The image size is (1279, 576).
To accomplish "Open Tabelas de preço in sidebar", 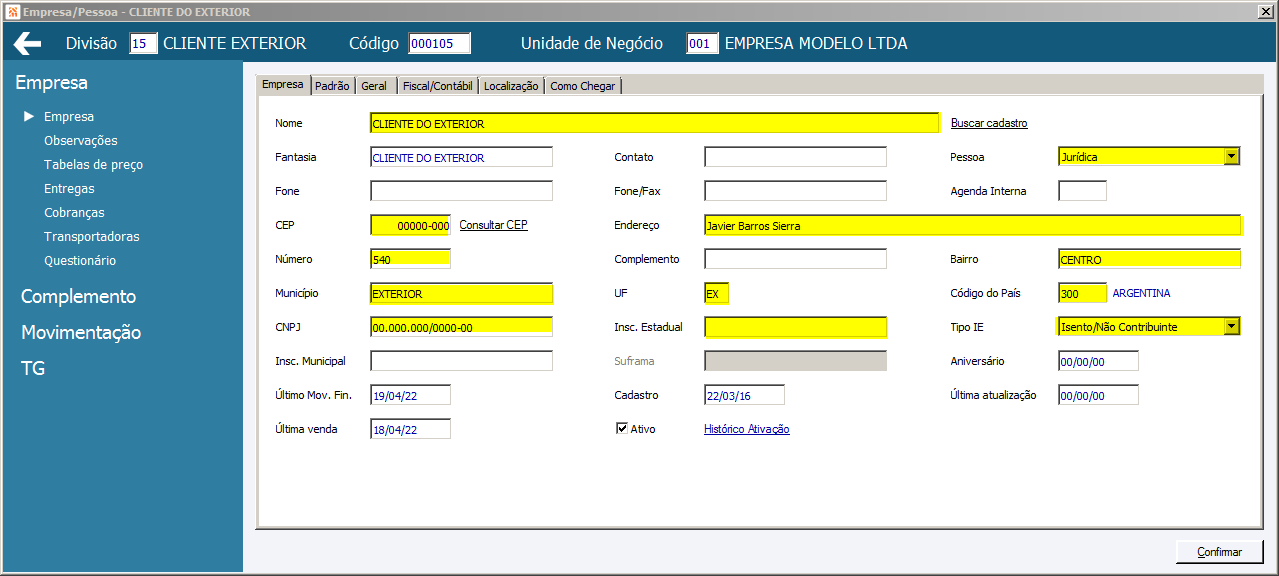I will (93, 165).
